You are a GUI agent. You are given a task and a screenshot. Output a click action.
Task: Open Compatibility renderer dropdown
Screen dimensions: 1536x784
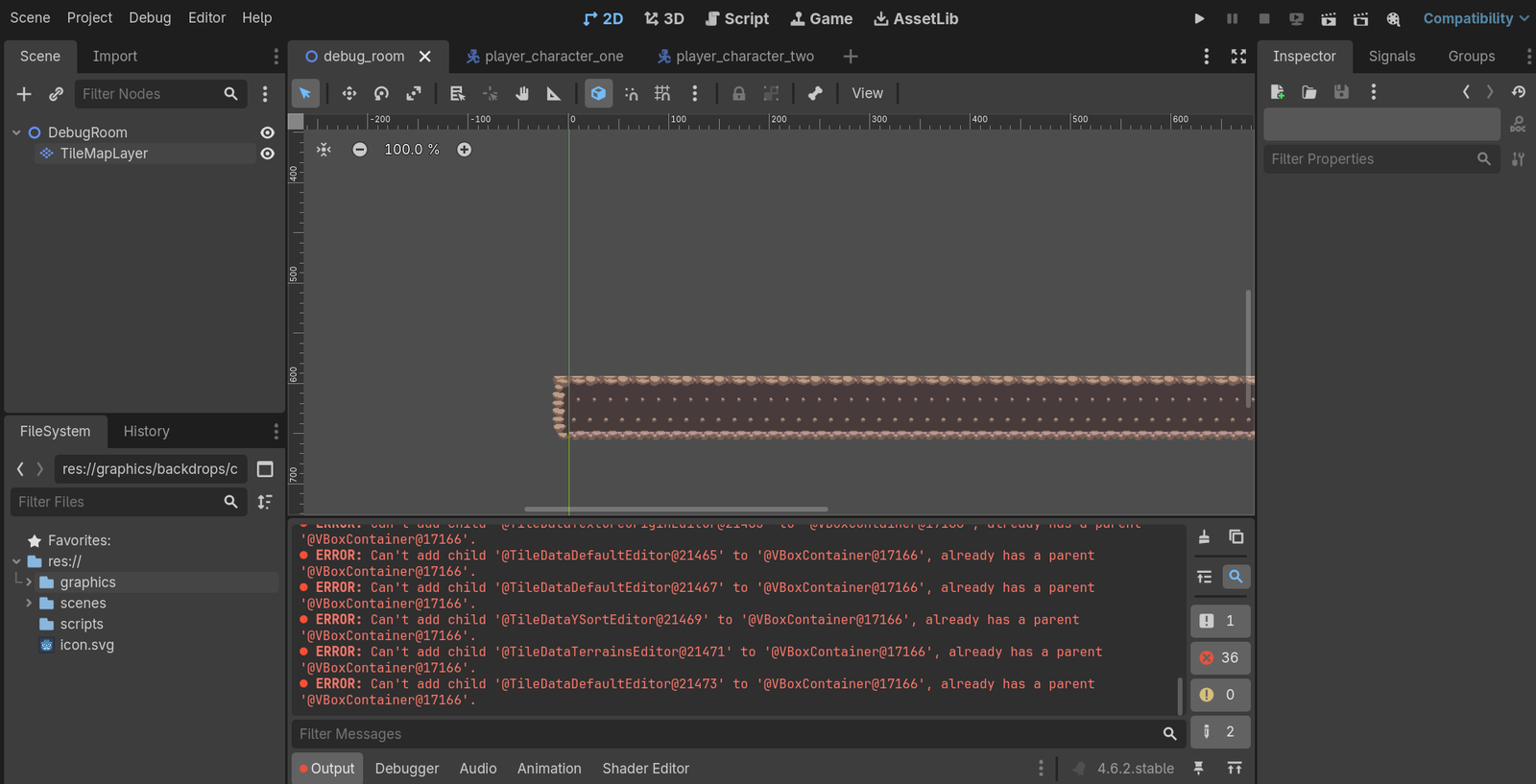pos(1476,18)
